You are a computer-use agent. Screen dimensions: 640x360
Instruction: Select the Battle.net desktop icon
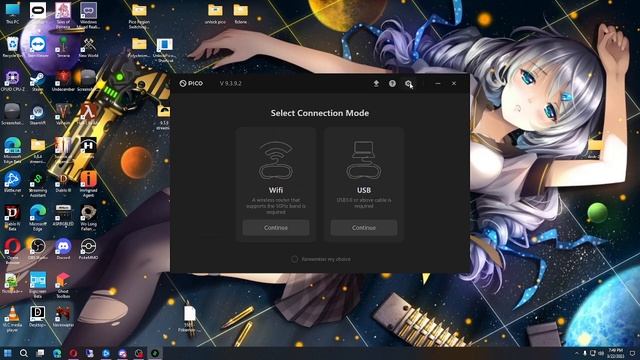(12, 182)
